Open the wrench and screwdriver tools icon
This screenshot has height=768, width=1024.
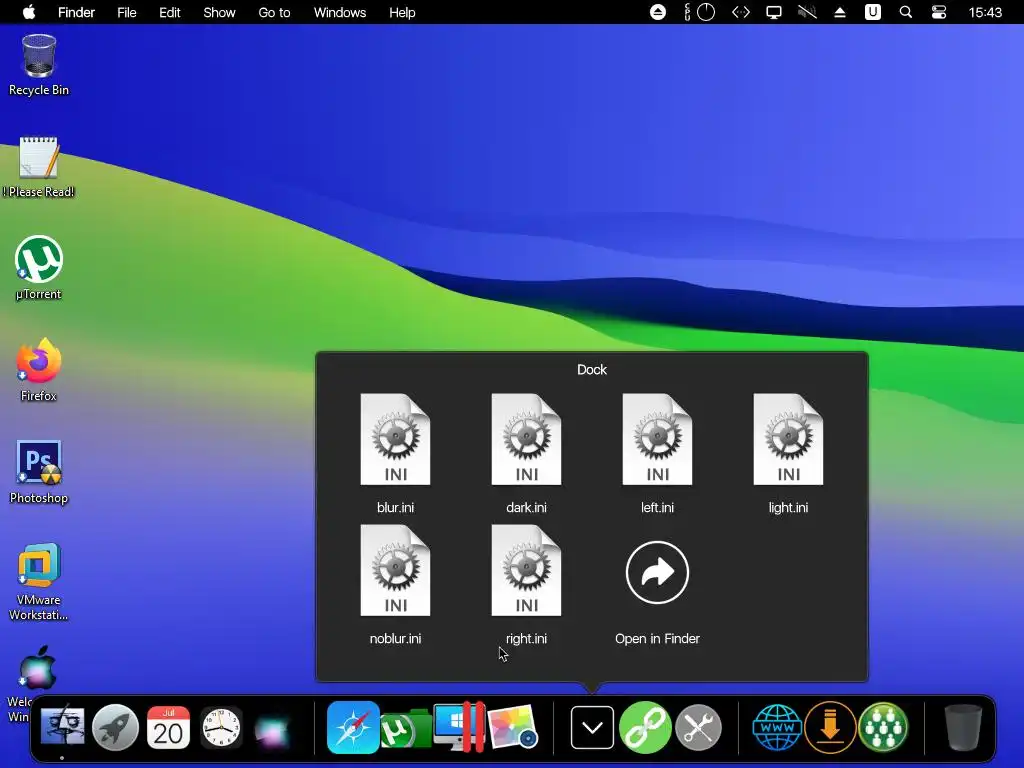[x=698, y=727]
